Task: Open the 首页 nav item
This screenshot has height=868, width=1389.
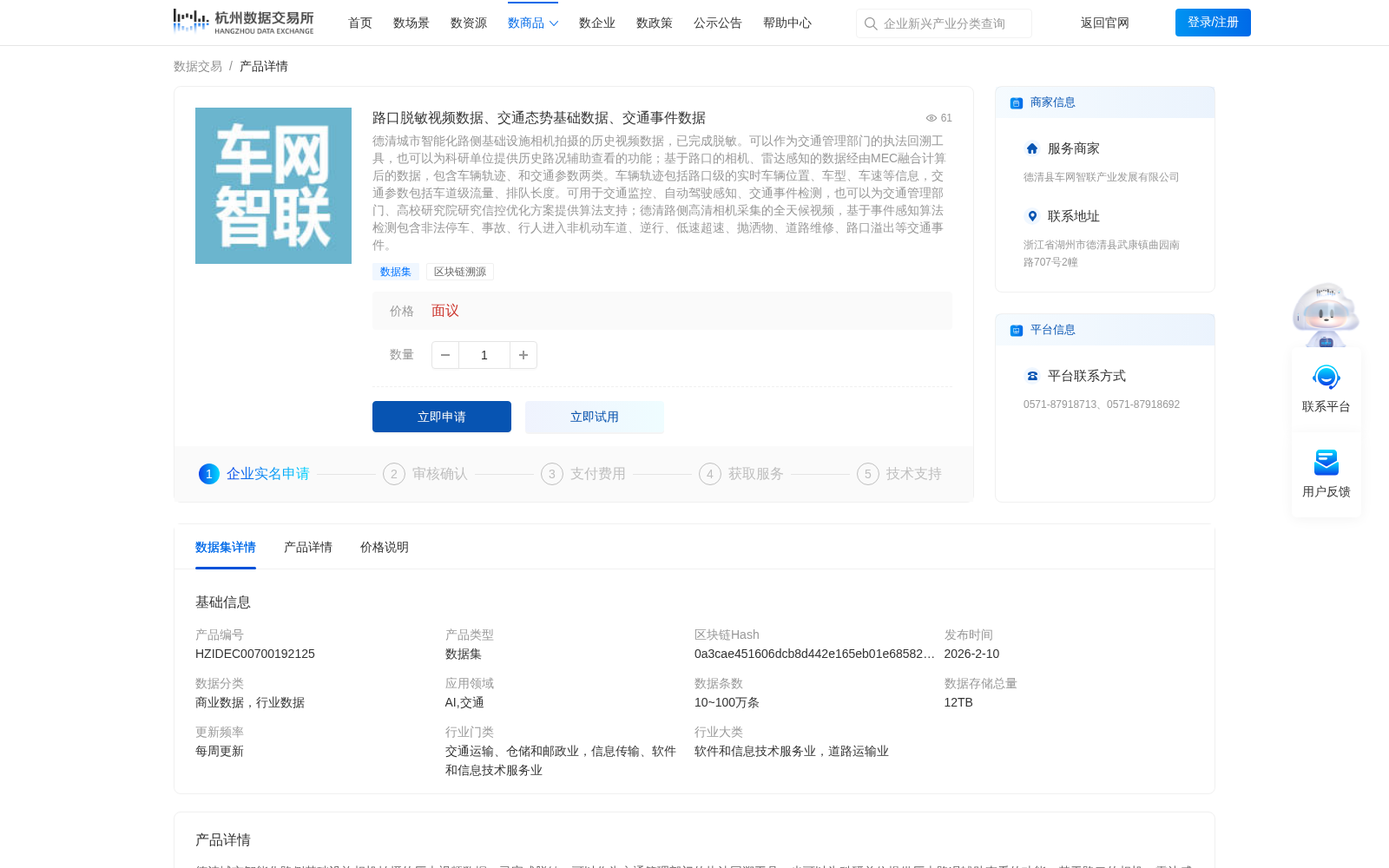Action: coord(360,23)
